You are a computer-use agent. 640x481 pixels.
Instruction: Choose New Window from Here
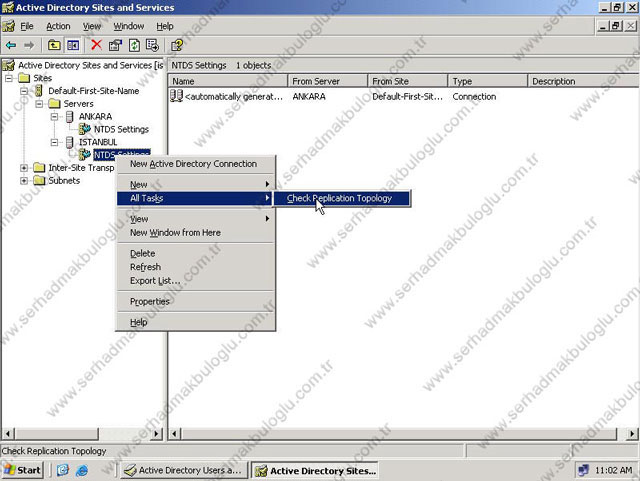pos(196,233)
